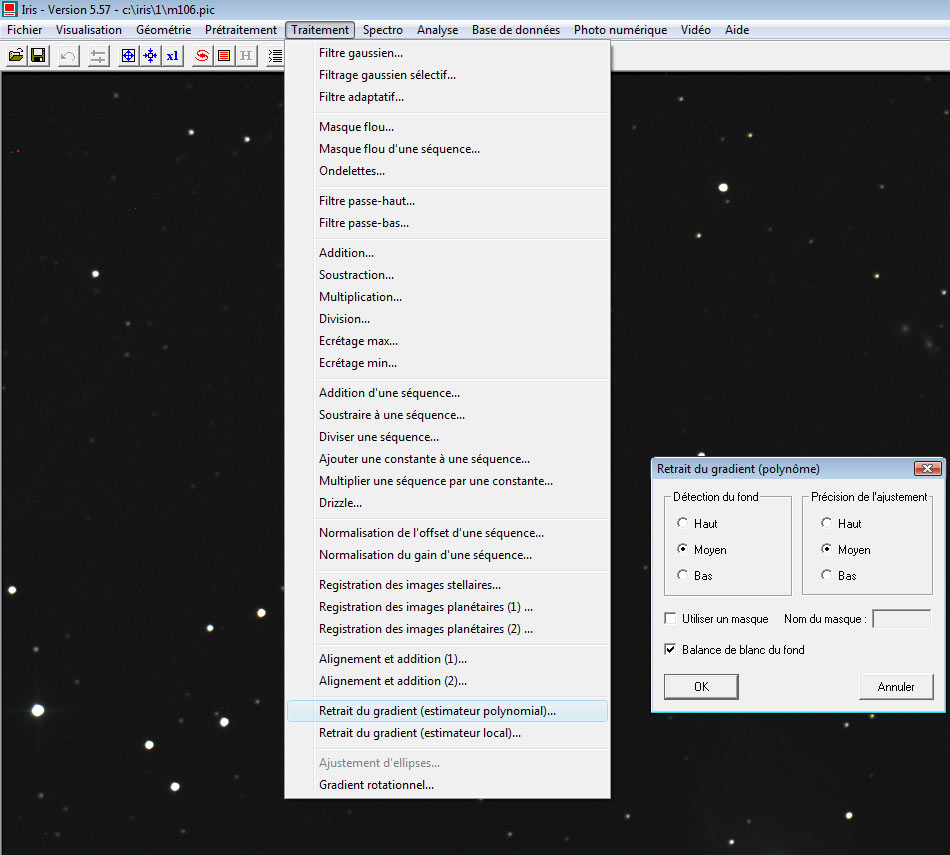Click OK in the gradient dialog
Image resolution: width=950 pixels, height=855 pixels.
pos(701,687)
